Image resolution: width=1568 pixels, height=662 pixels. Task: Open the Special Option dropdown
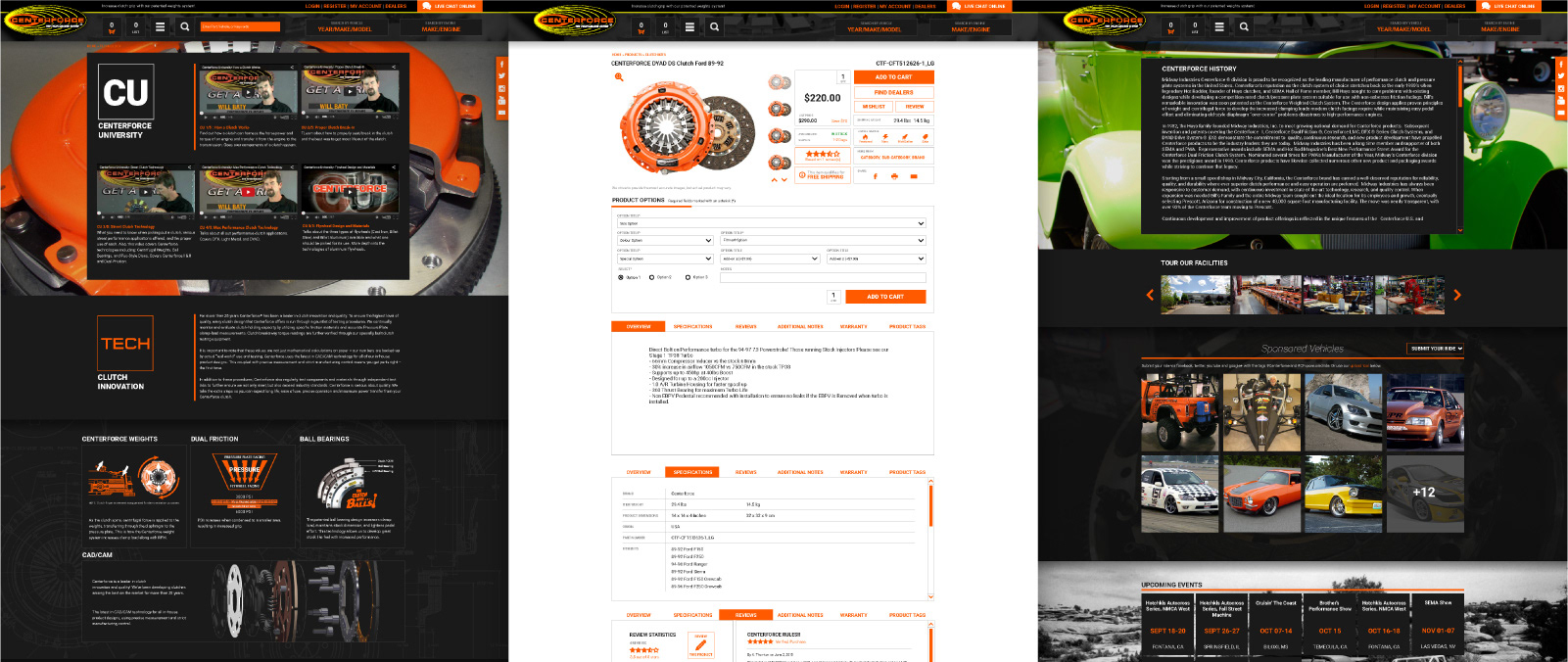[665, 259]
